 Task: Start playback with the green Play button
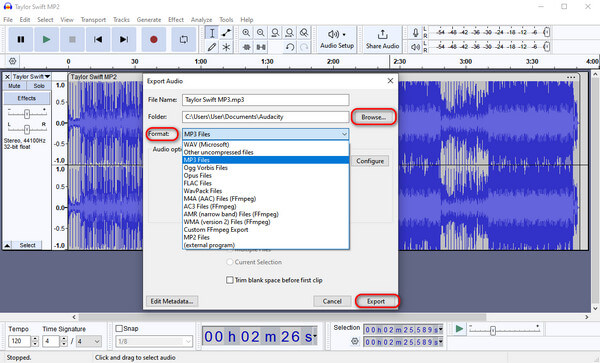click(46, 39)
